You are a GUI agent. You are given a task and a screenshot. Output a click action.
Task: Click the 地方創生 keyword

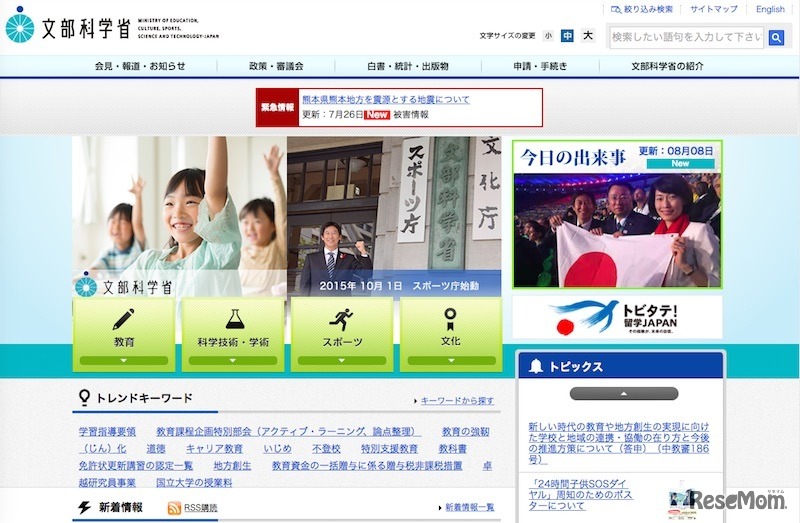(x=232, y=465)
